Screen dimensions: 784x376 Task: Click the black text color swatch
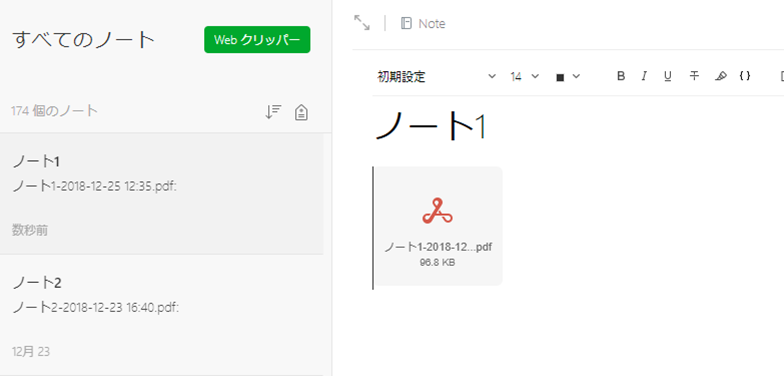pos(560,77)
